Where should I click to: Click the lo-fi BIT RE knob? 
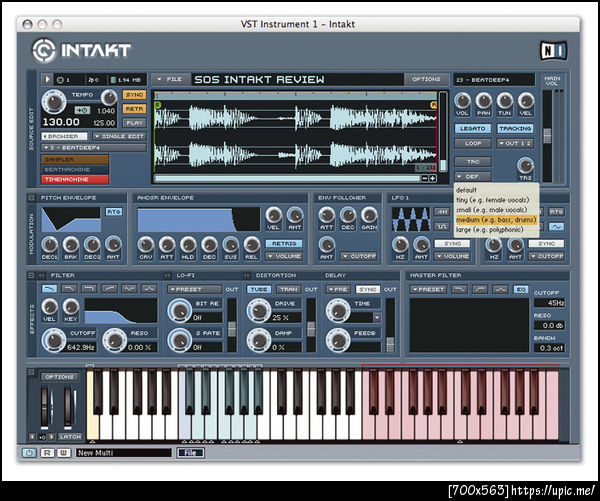click(x=180, y=310)
